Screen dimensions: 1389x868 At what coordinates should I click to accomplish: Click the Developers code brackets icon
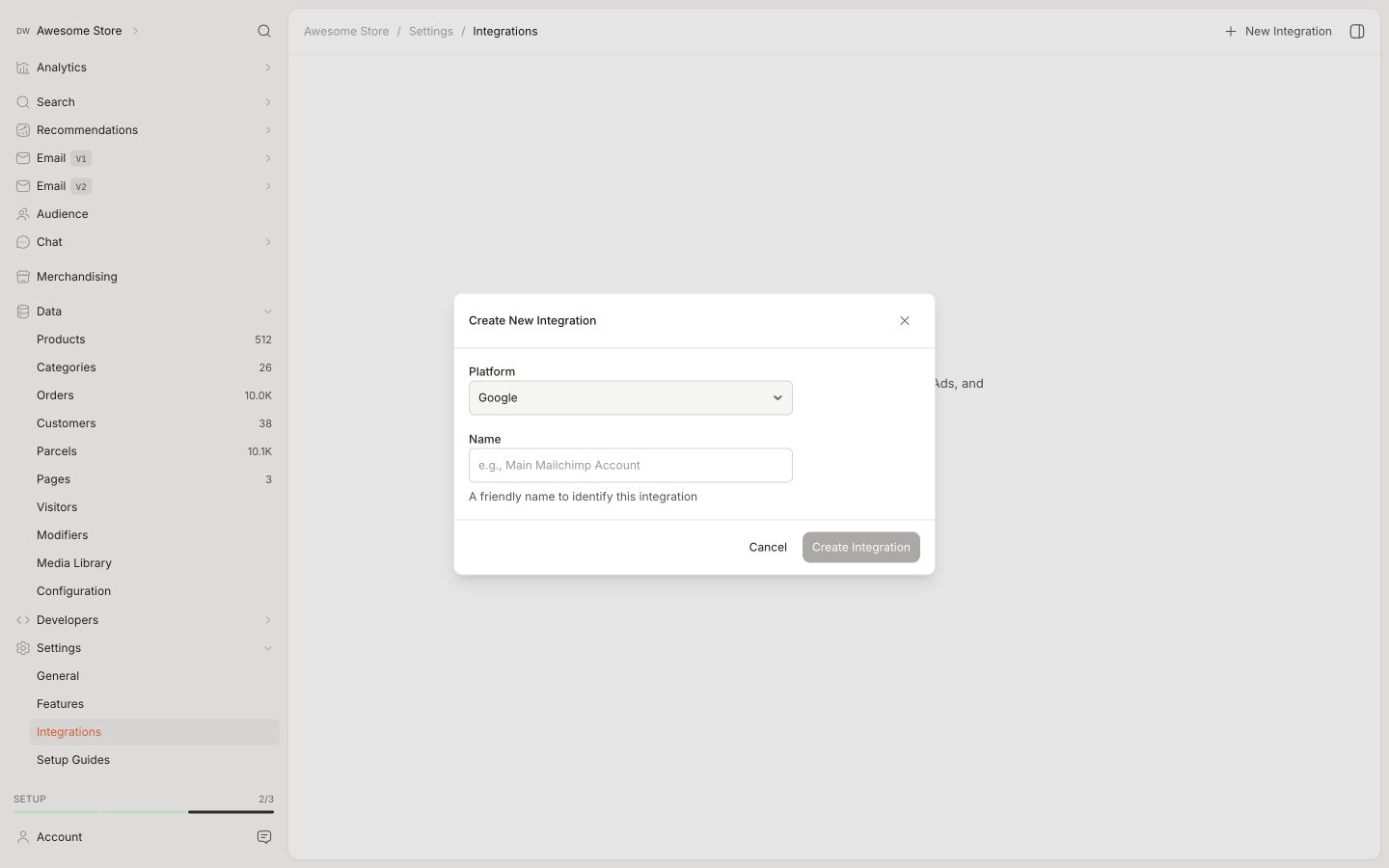[x=23, y=620]
